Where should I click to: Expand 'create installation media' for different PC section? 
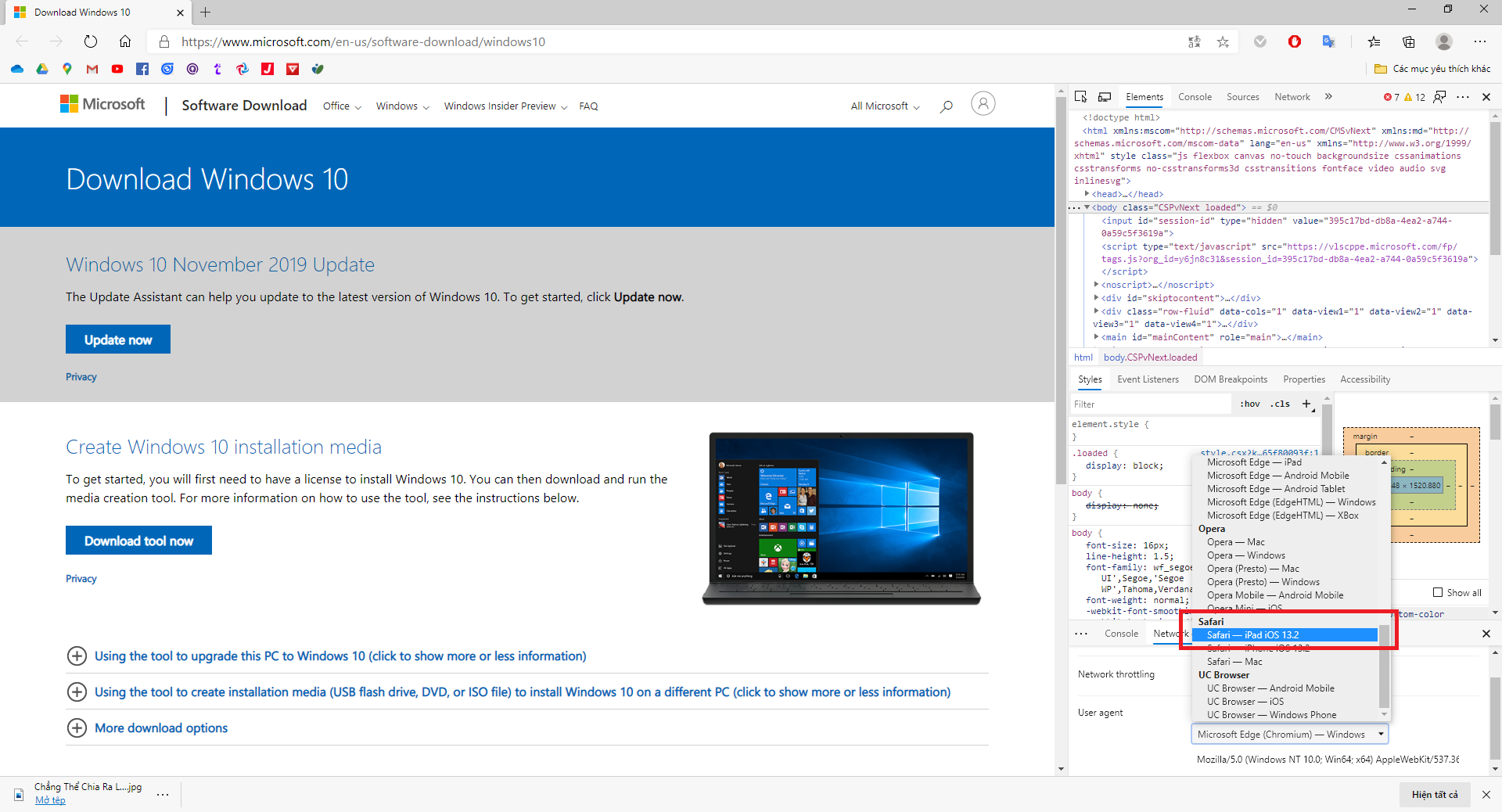point(523,692)
